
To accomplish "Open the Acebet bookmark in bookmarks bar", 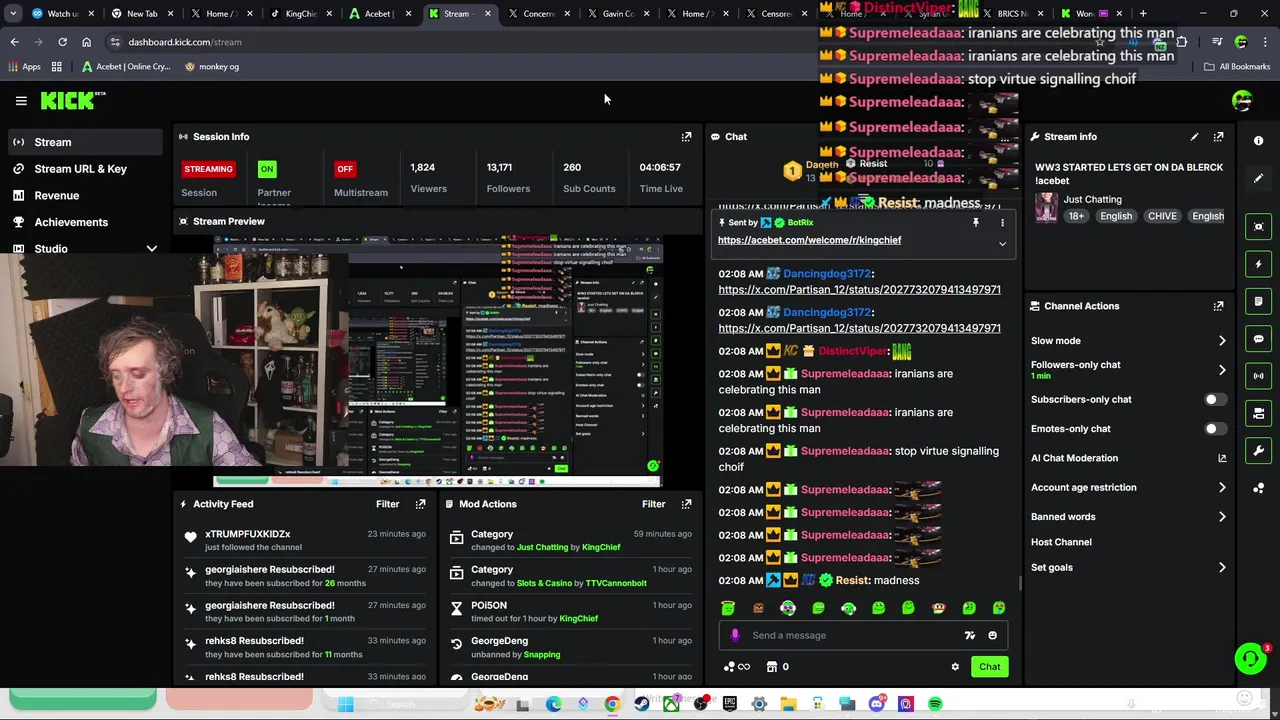I will coord(125,67).
